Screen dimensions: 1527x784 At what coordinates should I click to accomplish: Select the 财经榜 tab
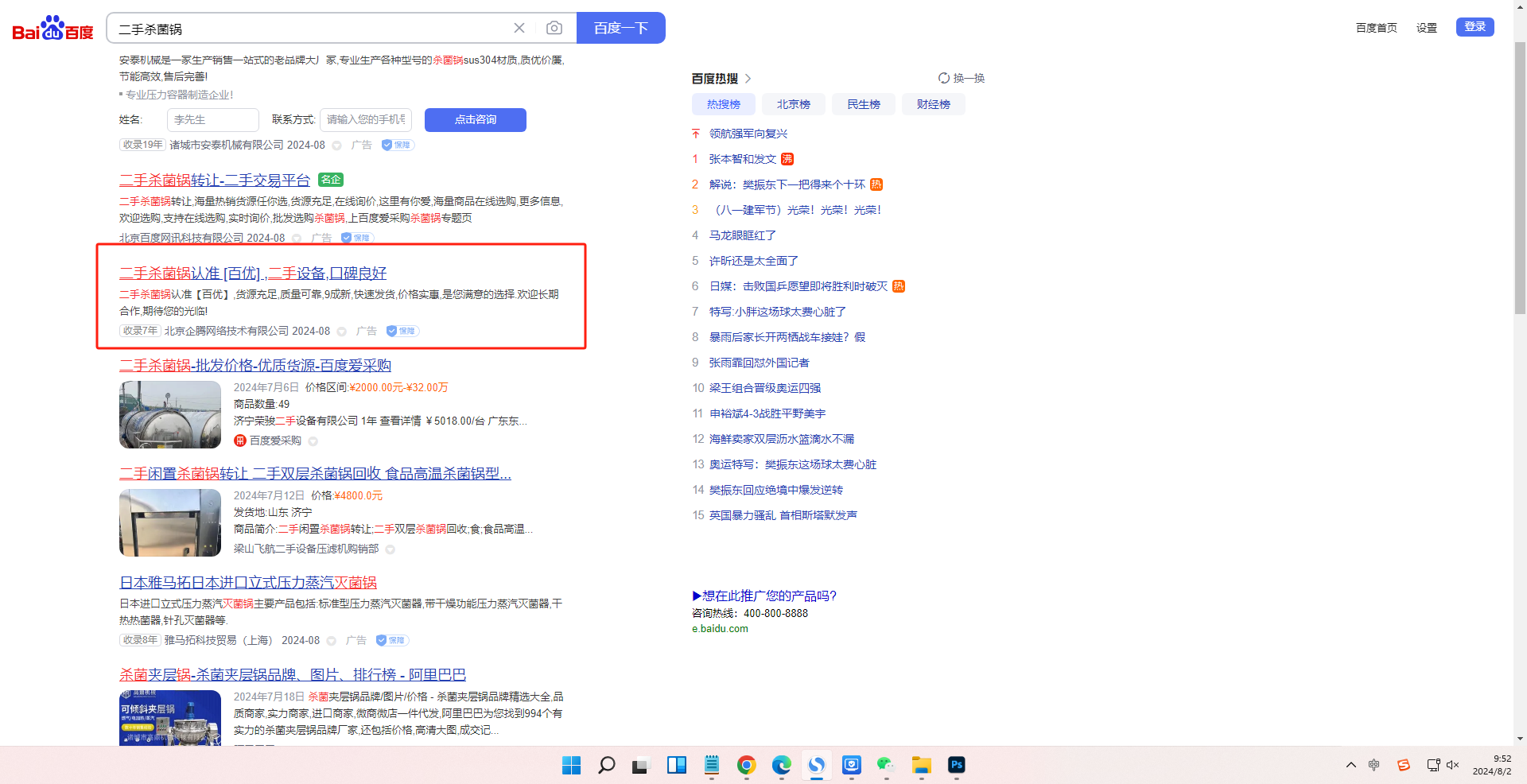(933, 104)
